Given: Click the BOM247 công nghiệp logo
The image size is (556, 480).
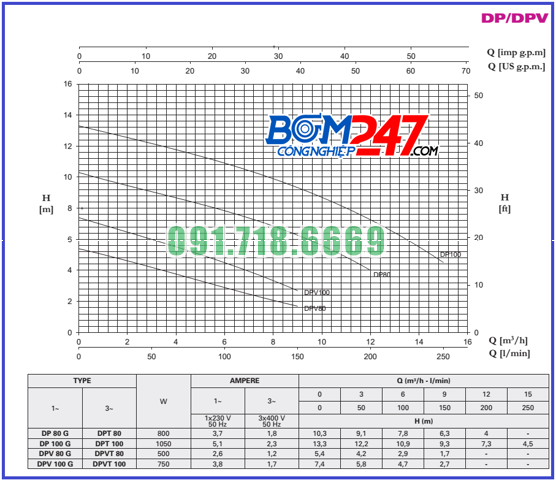Looking at the screenshot, I should [352, 136].
